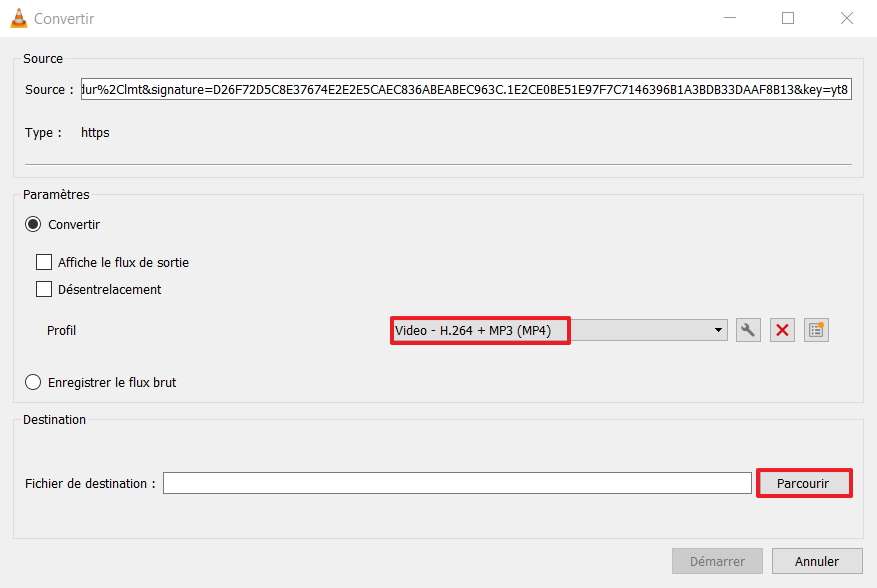Delete the selected profile with red X
This screenshot has height=588, width=877.
point(782,330)
